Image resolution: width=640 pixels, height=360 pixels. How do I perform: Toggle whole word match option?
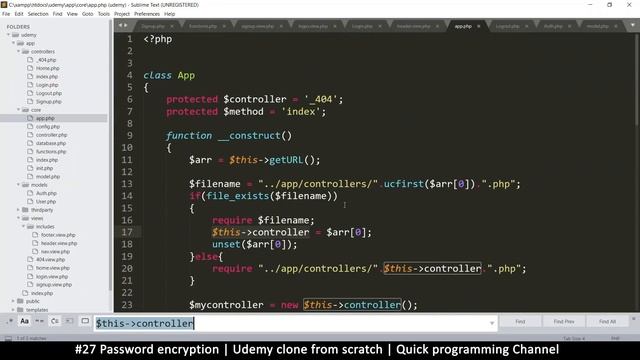39,321
